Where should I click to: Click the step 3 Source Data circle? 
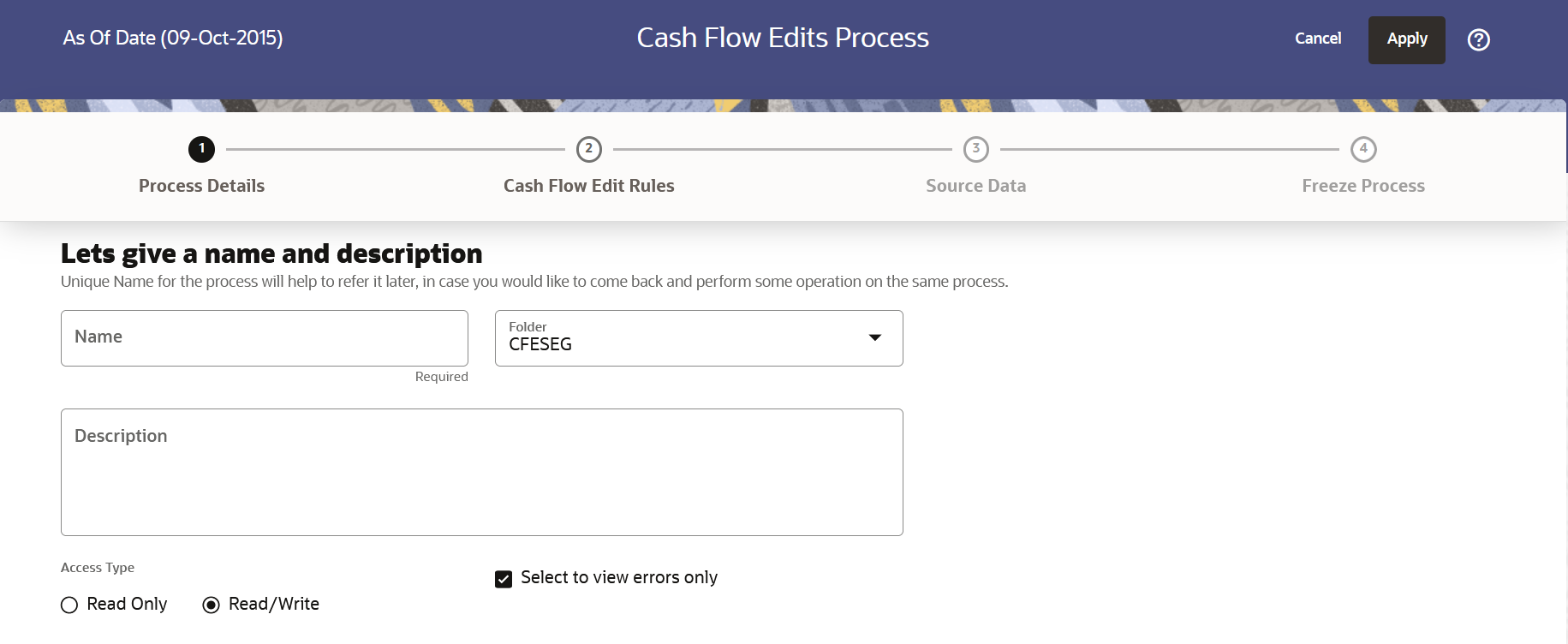point(975,148)
